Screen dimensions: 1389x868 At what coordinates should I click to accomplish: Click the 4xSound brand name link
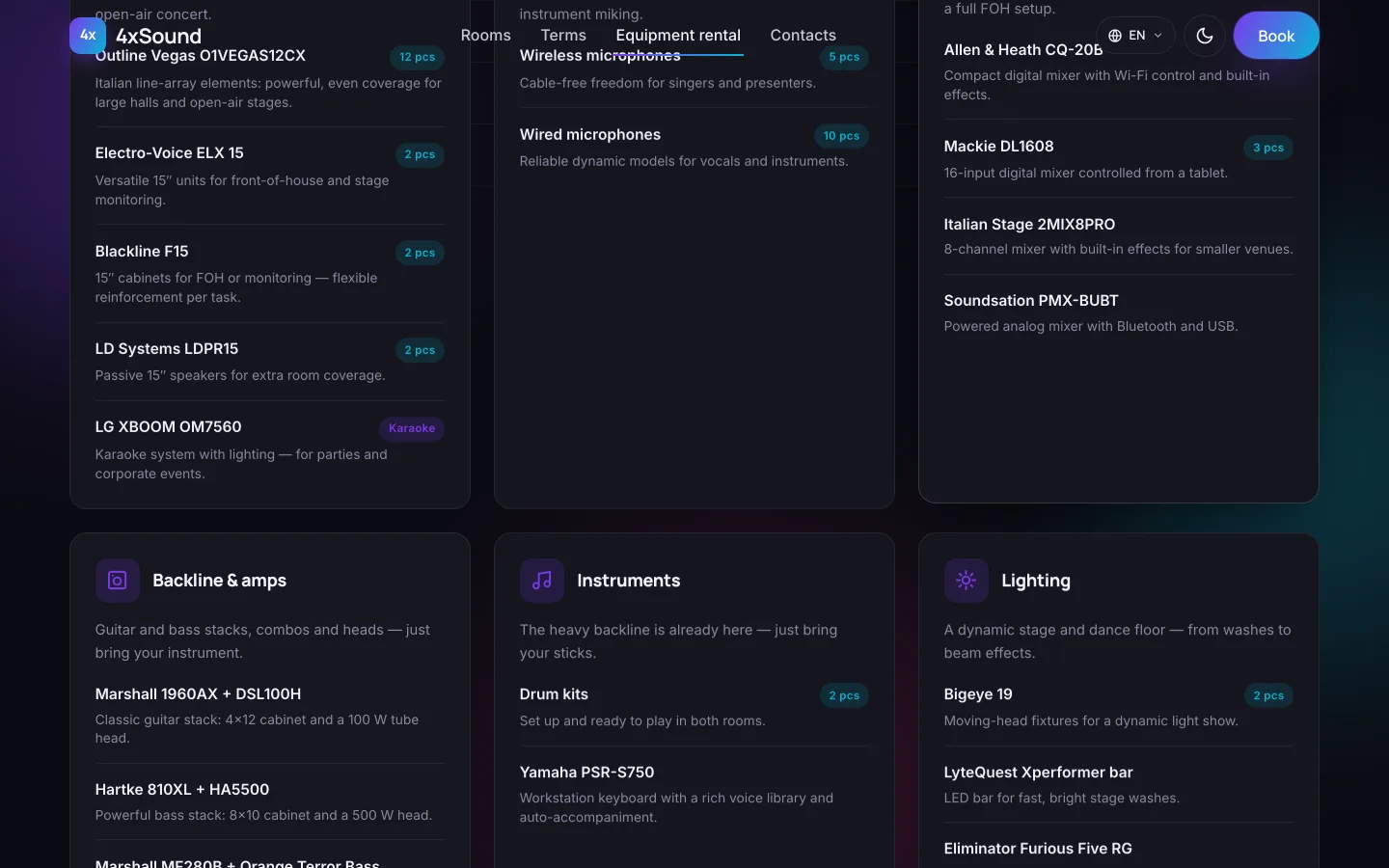(x=158, y=36)
